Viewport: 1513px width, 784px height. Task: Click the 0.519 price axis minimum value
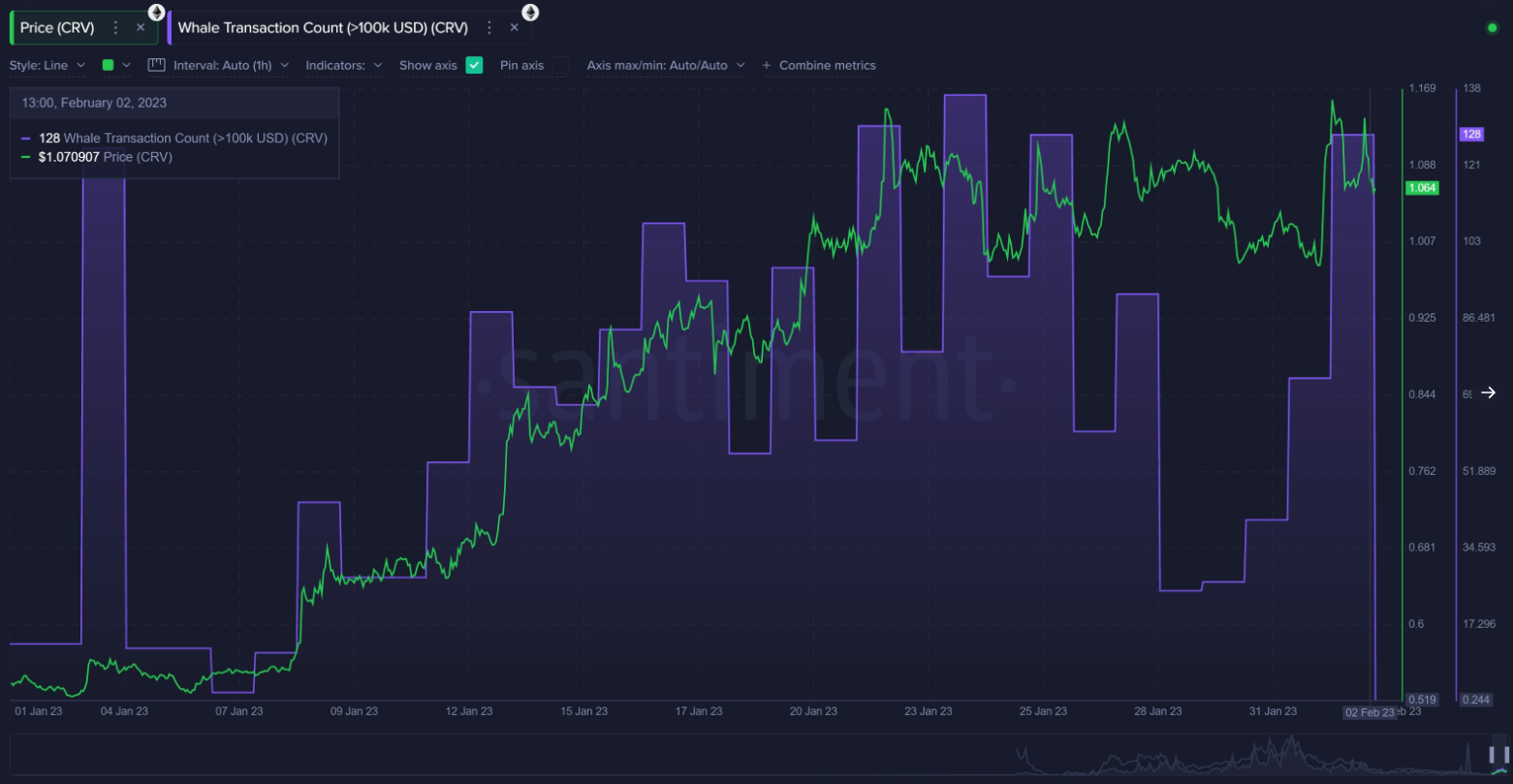click(x=1422, y=700)
